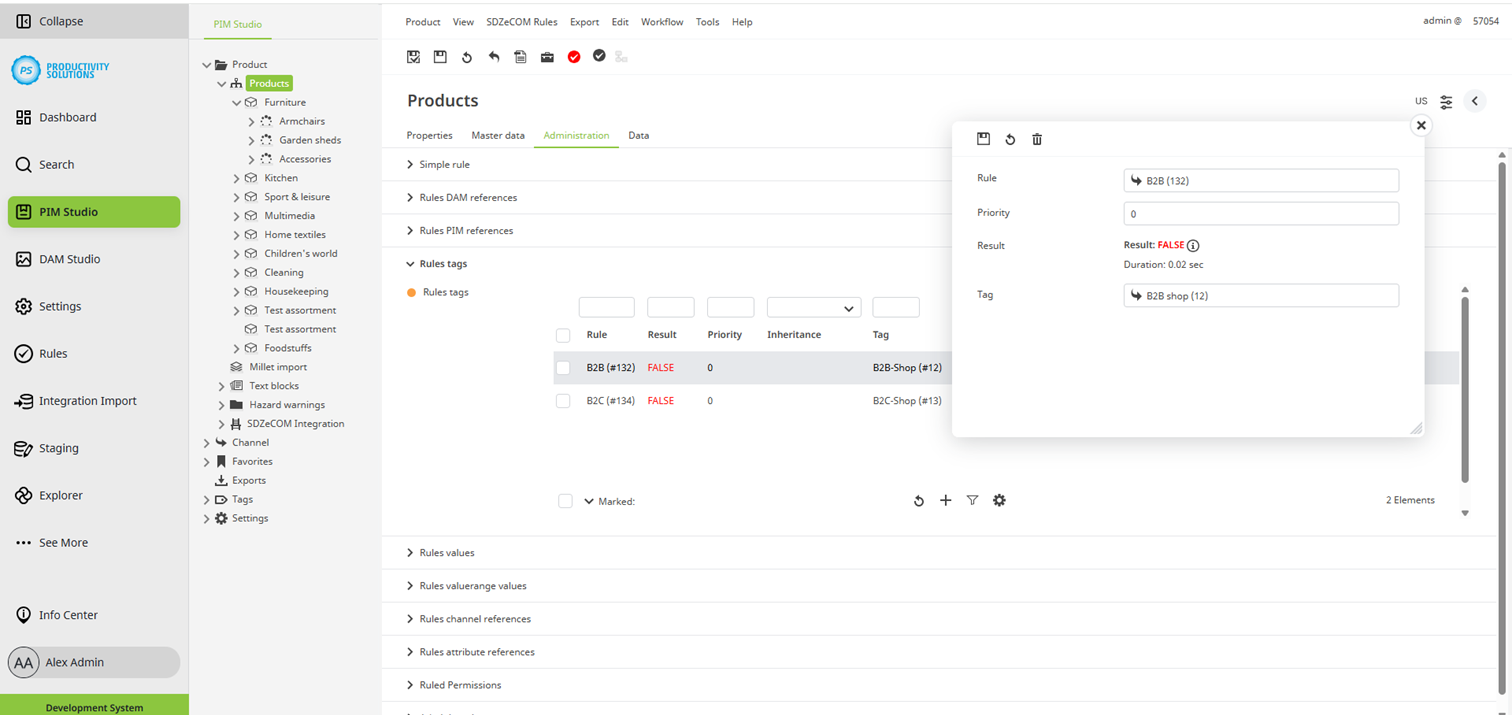
Task: Expand the Kitchen tree node
Action: (237, 178)
